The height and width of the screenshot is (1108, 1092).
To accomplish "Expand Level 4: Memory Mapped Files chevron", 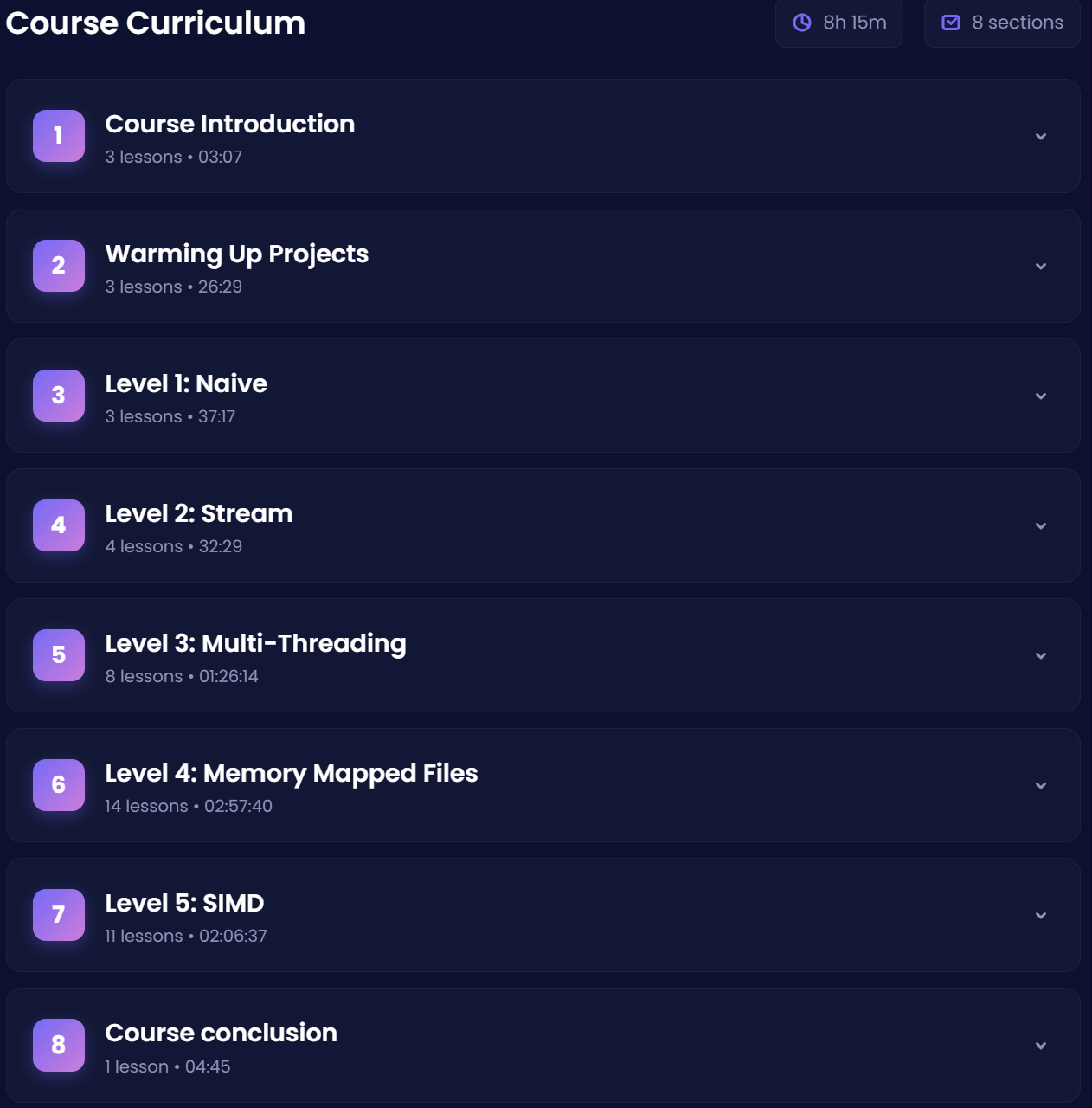I will (x=1041, y=785).
